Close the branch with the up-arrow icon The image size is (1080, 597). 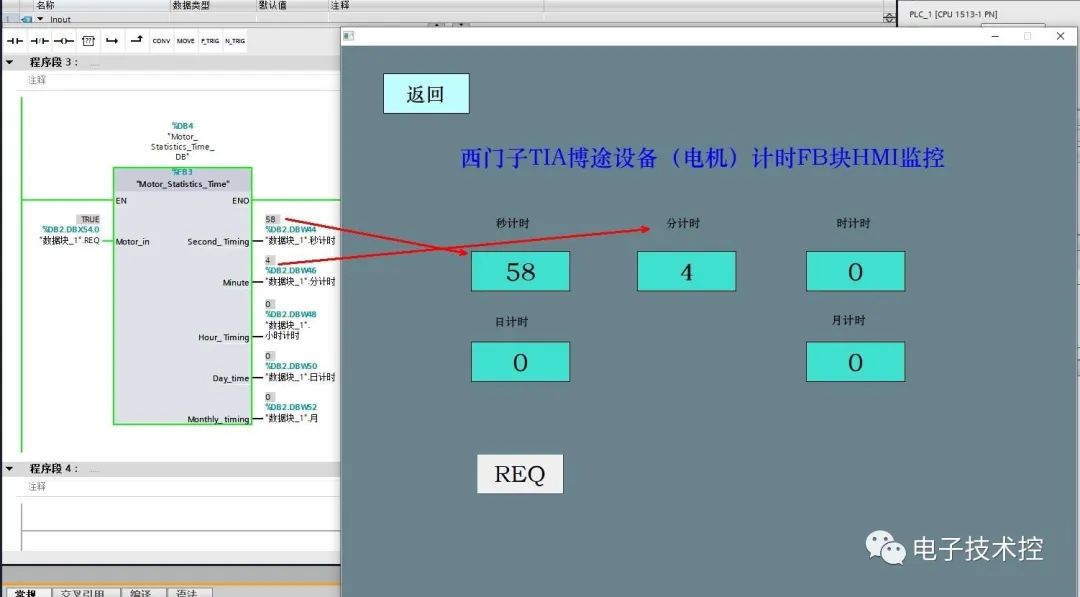point(136,40)
